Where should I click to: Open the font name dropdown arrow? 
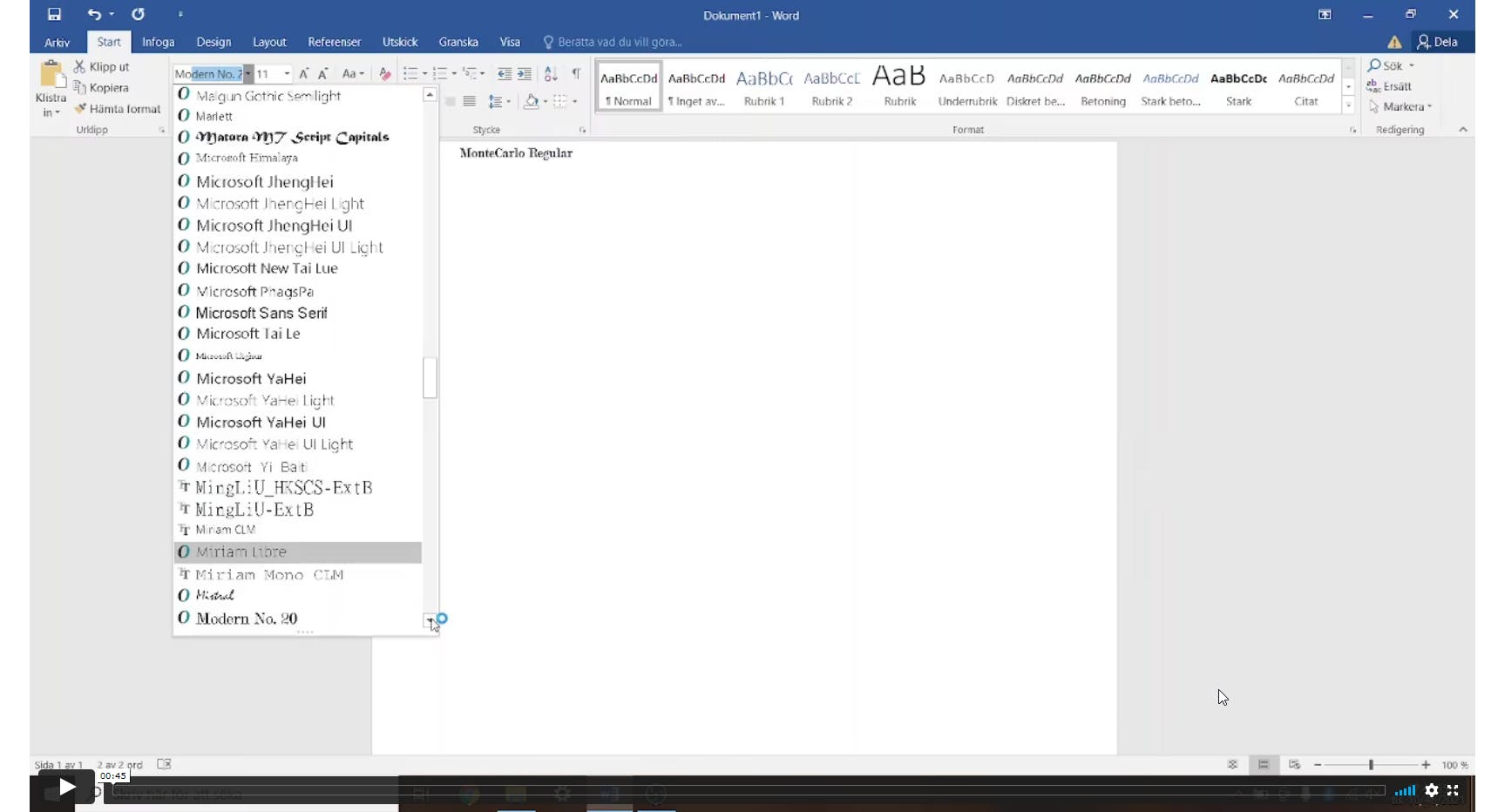pos(248,74)
